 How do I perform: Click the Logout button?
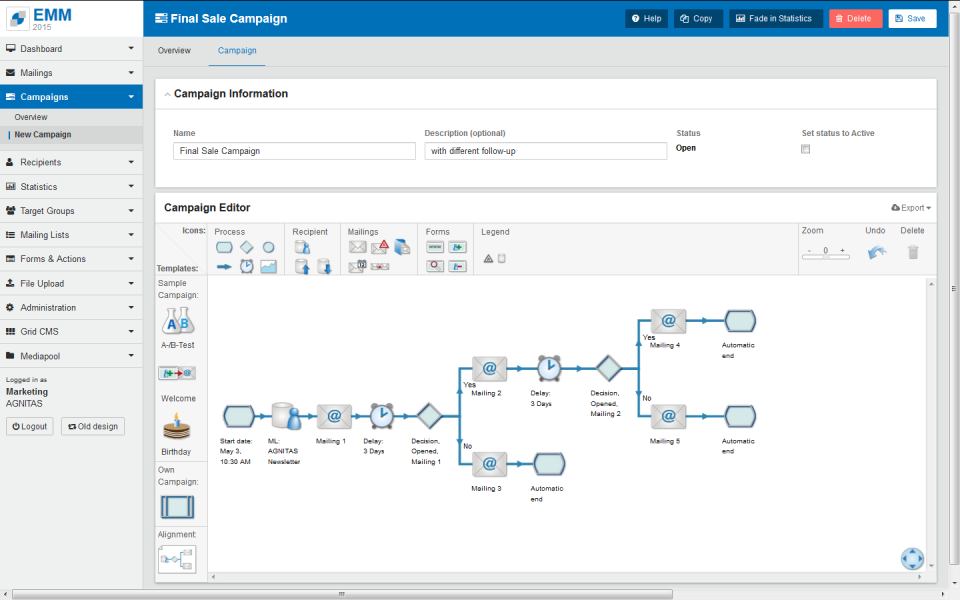coord(30,426)
